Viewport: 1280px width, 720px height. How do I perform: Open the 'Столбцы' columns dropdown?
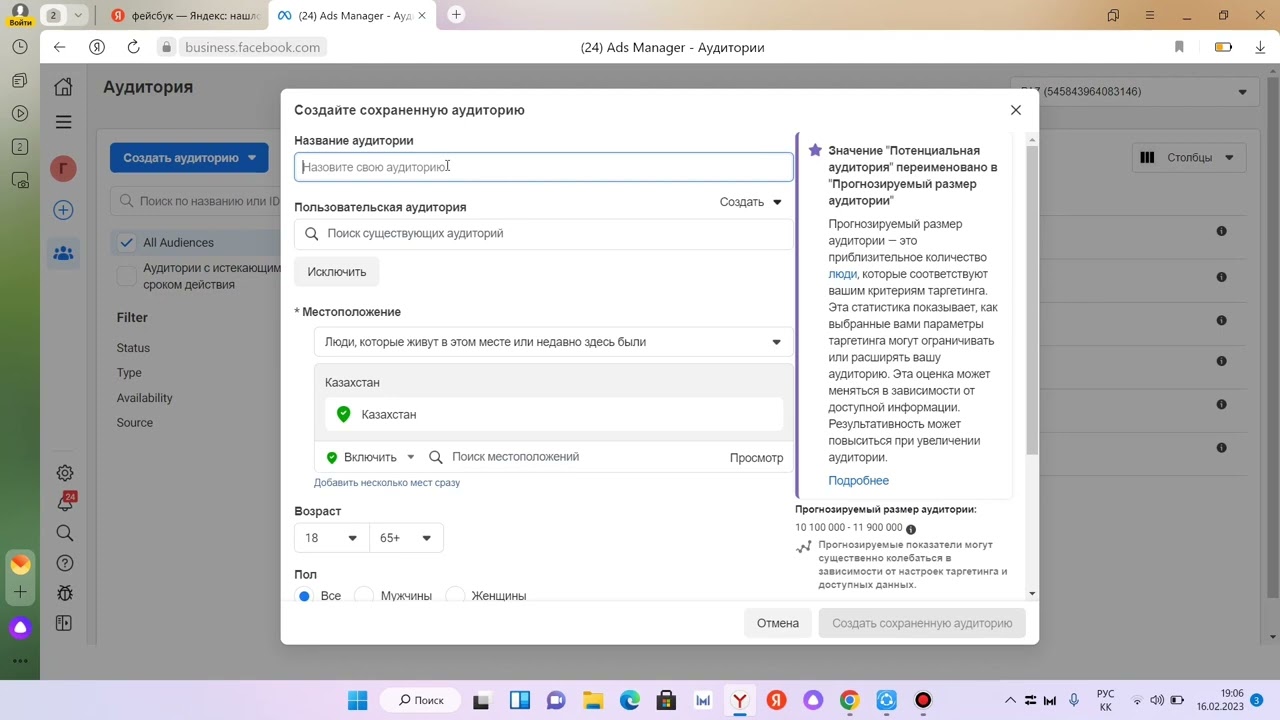click(1188, 157)
